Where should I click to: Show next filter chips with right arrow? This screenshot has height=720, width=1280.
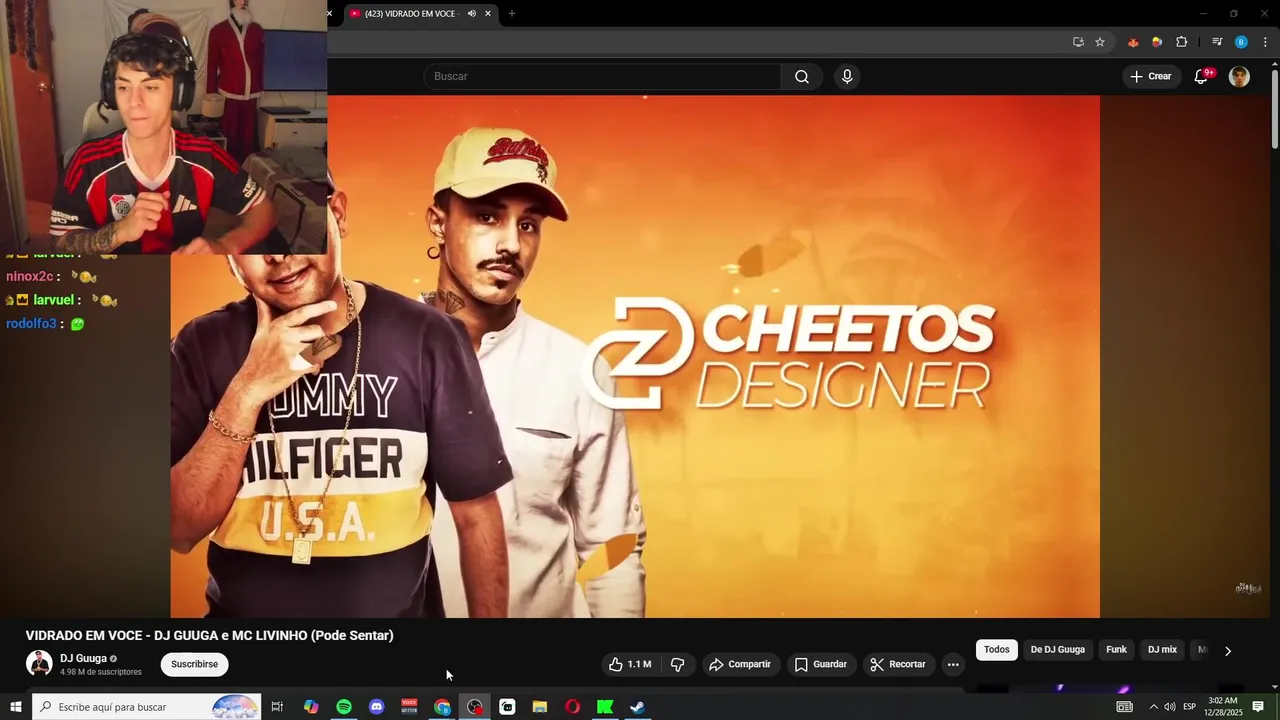coord(1228,651)
